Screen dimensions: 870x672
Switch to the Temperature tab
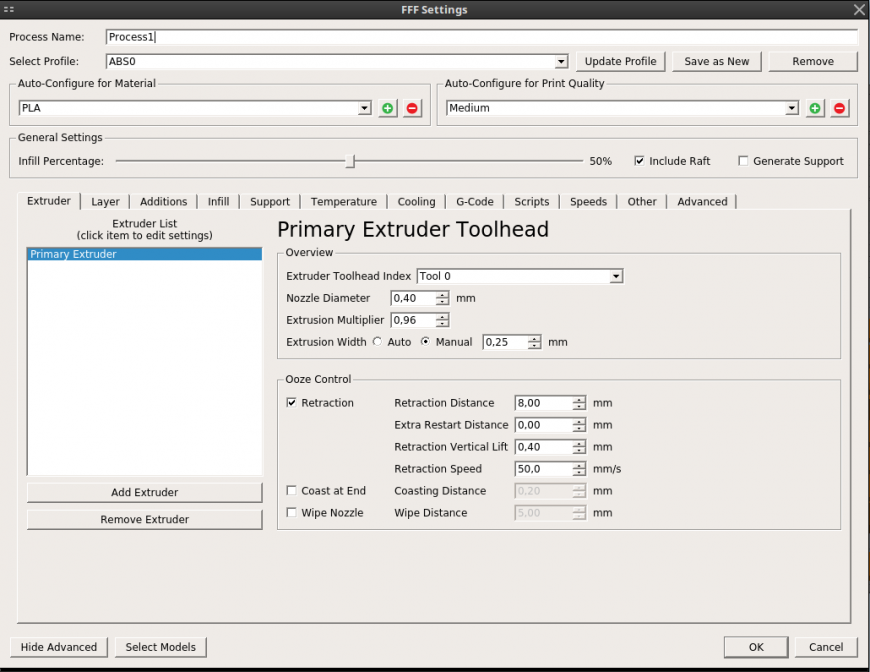pyautogui.click(x=343, y=202)
